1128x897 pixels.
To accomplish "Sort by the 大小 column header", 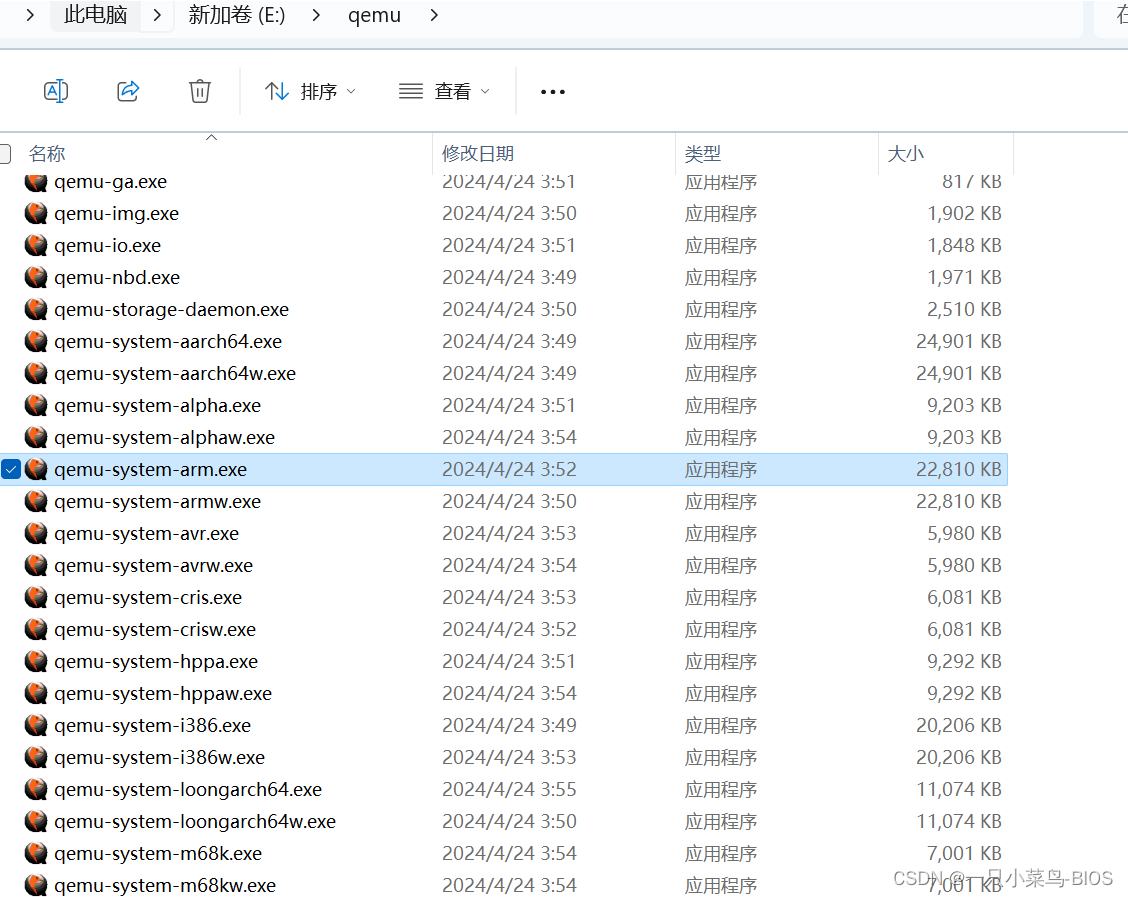I will (906, 153).
